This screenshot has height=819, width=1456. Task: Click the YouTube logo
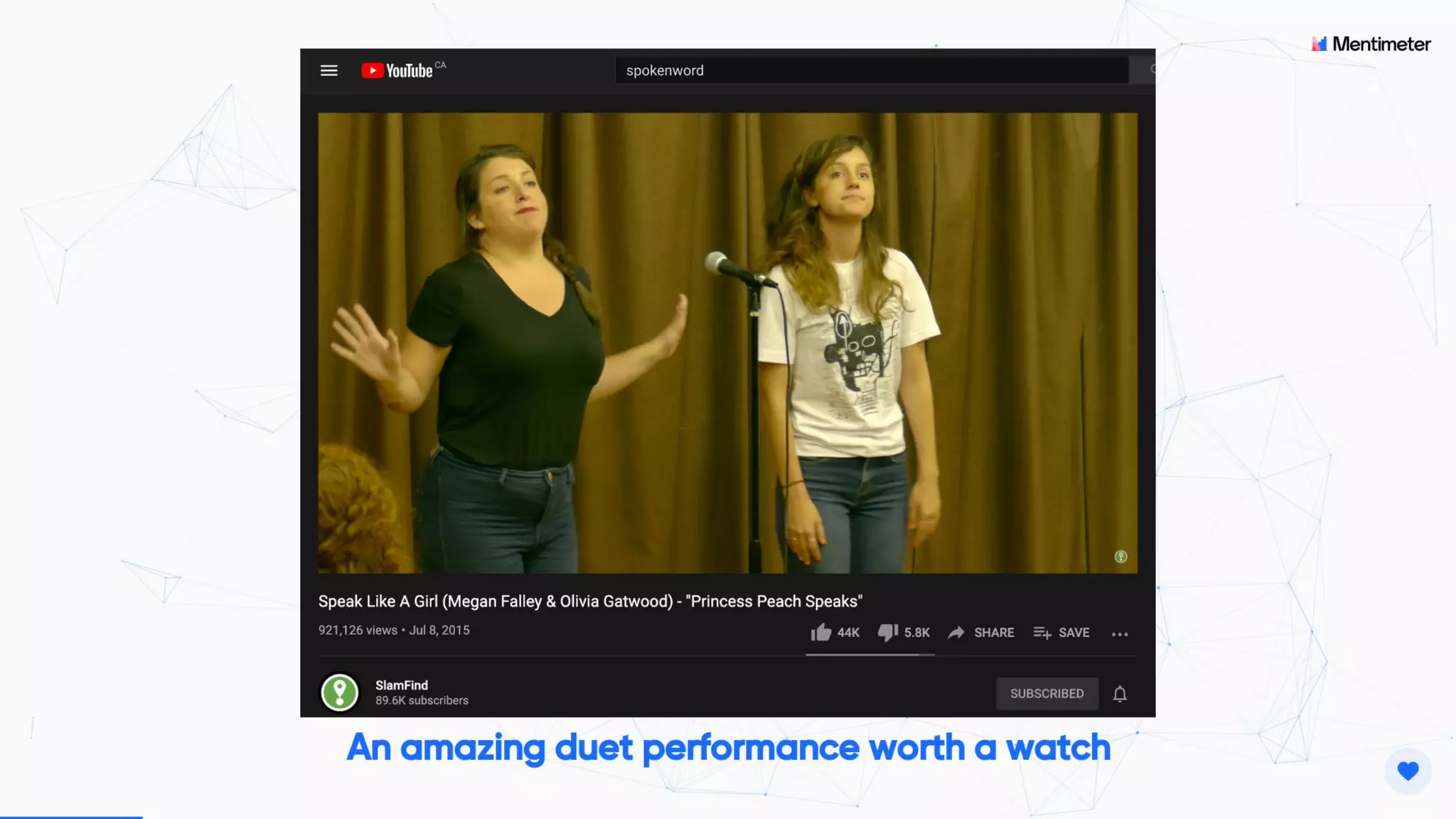397,70
